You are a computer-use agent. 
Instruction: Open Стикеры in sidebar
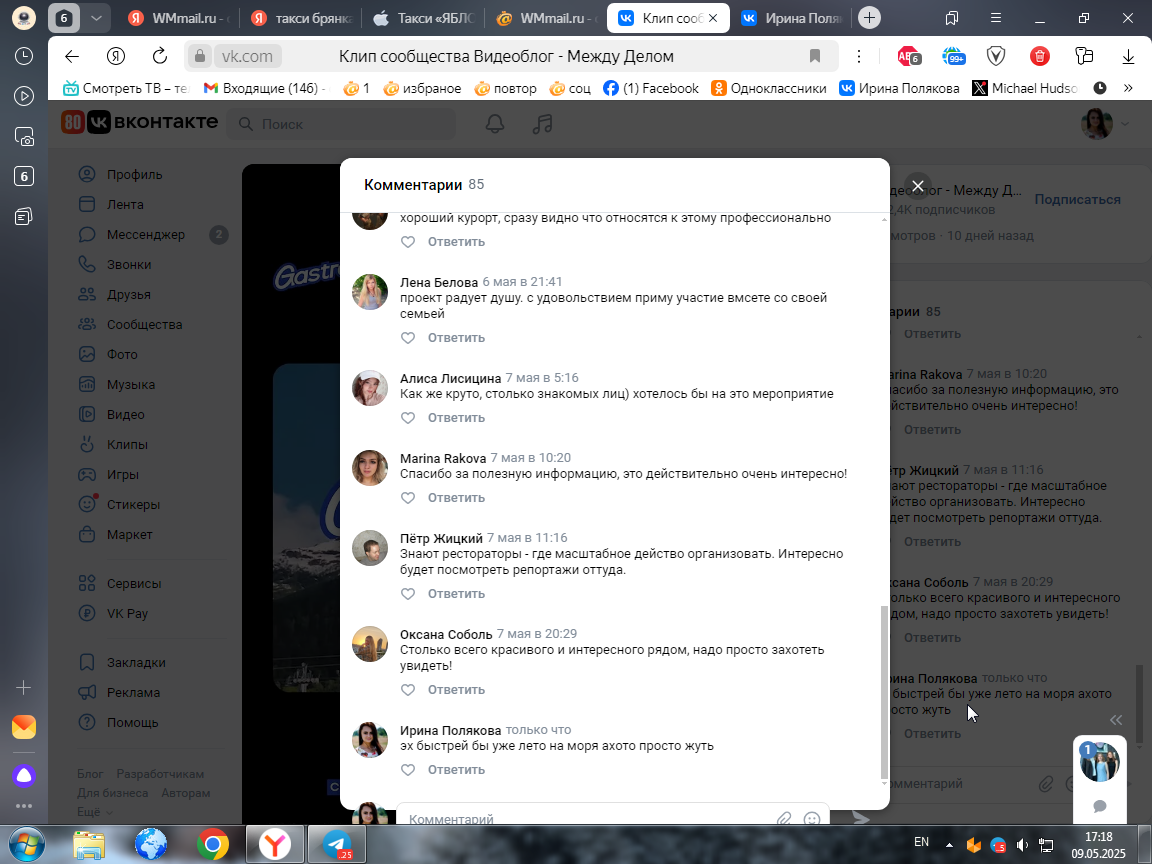click(133, 505)
